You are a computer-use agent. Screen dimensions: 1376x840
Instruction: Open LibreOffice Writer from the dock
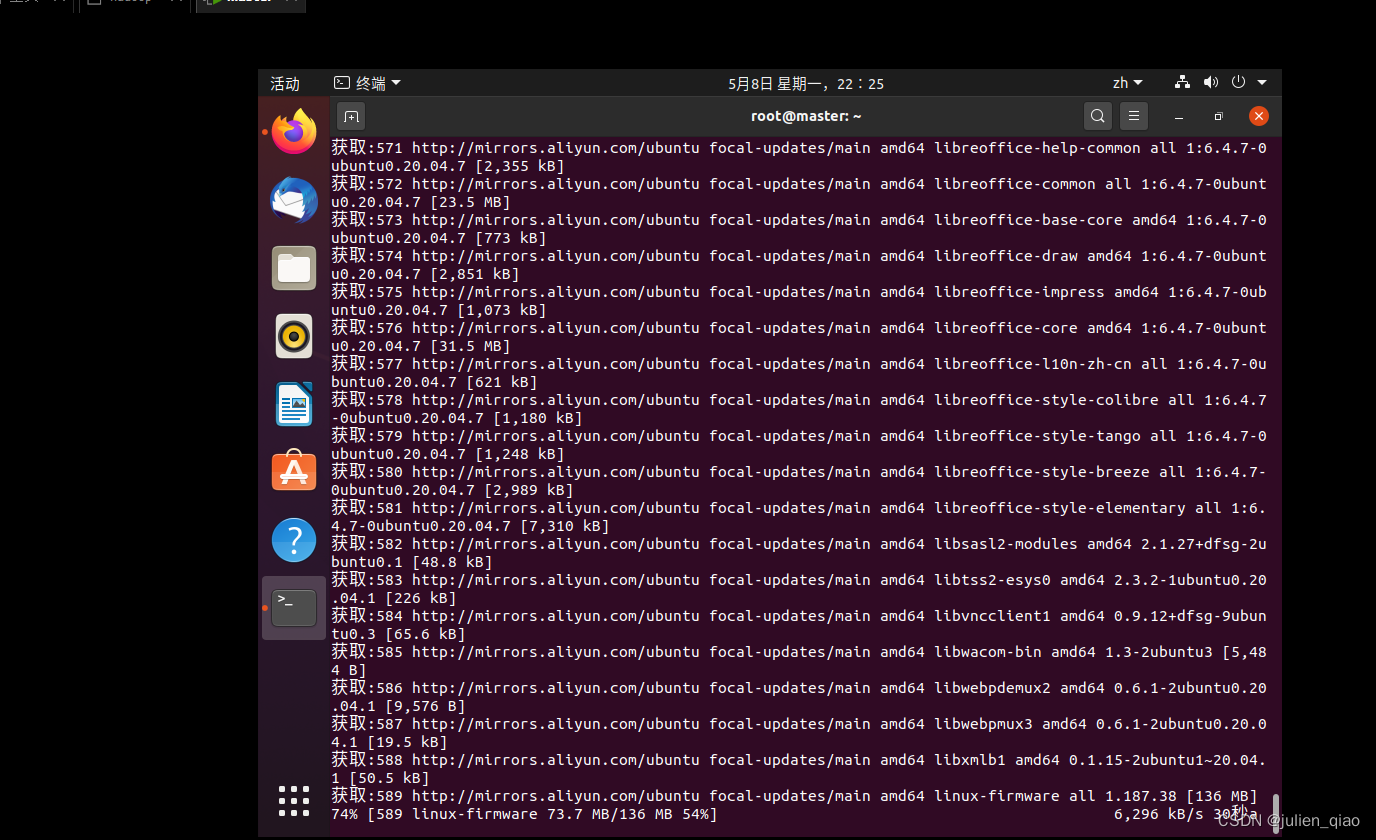pyautogui.click(x=294, y=404)
